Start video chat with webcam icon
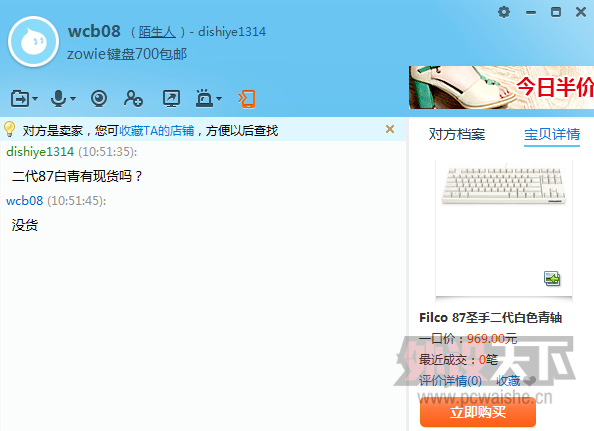The width and height of the screenshot is (594, 431). [x=99, y=98]
